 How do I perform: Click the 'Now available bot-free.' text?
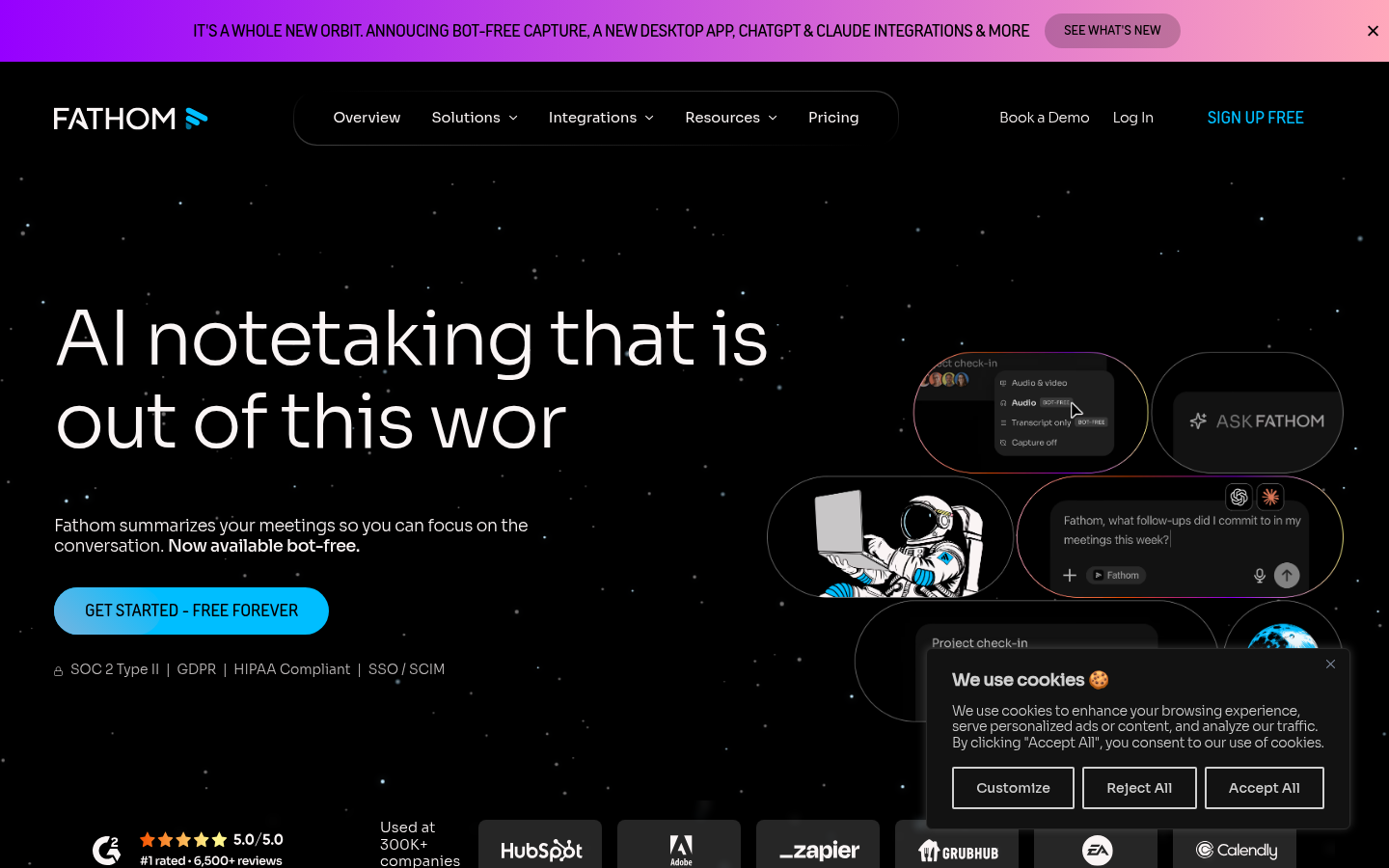click(x=264, y=546)
